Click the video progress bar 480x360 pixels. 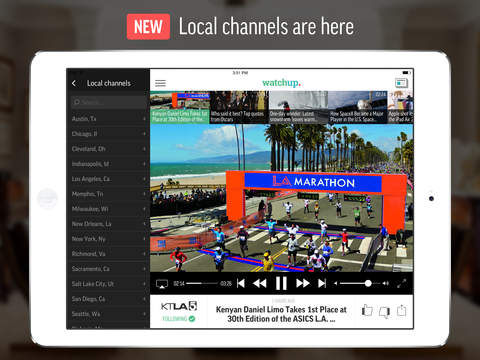202,283
